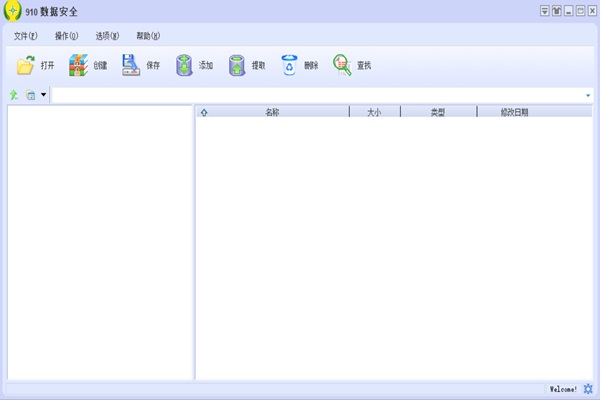This screenshot has height=400, width=600.
Task: Click the 删除 (Delete) recycle bin icon
Action: [289, 66]
